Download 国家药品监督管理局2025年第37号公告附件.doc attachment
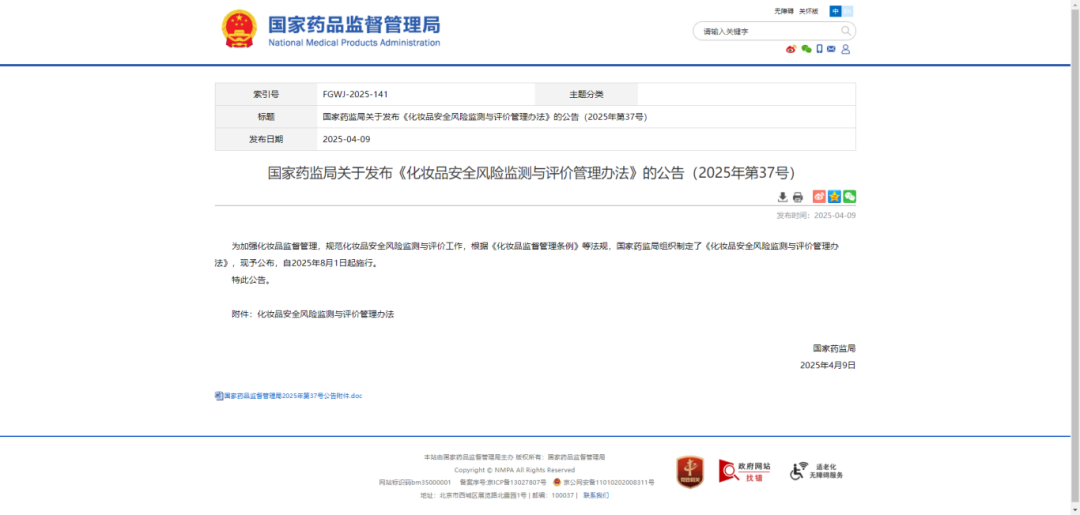Viewport: 1080px width, 515px height. 293,396
